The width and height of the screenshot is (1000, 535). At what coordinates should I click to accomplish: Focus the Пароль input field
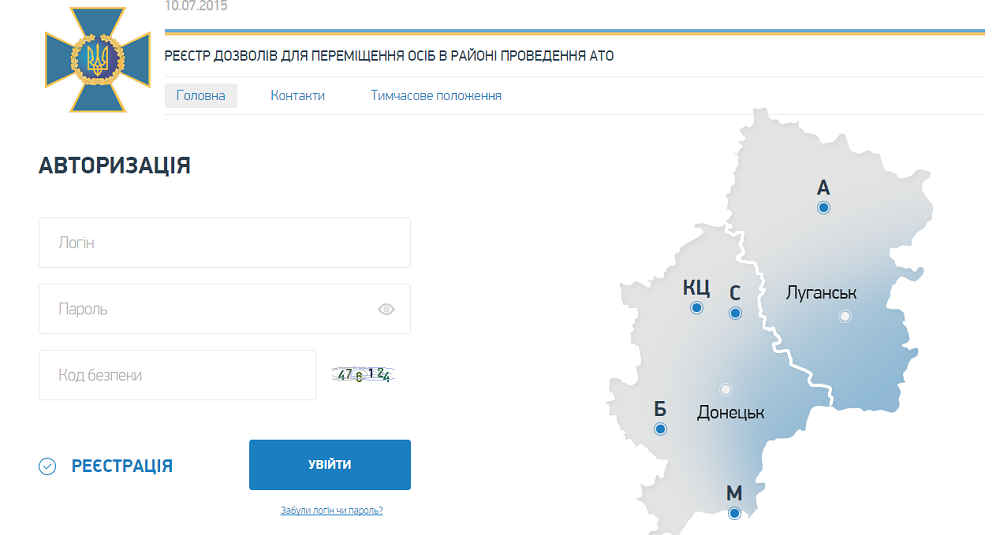205,309
